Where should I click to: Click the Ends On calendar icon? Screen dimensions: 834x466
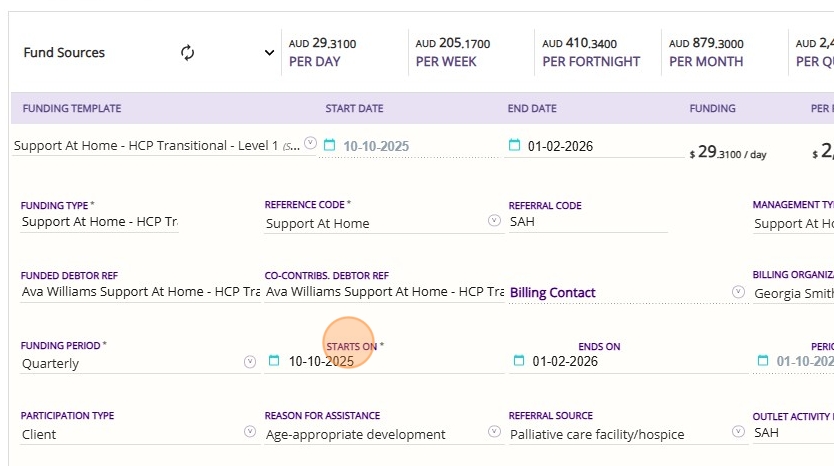click(518, 361)
